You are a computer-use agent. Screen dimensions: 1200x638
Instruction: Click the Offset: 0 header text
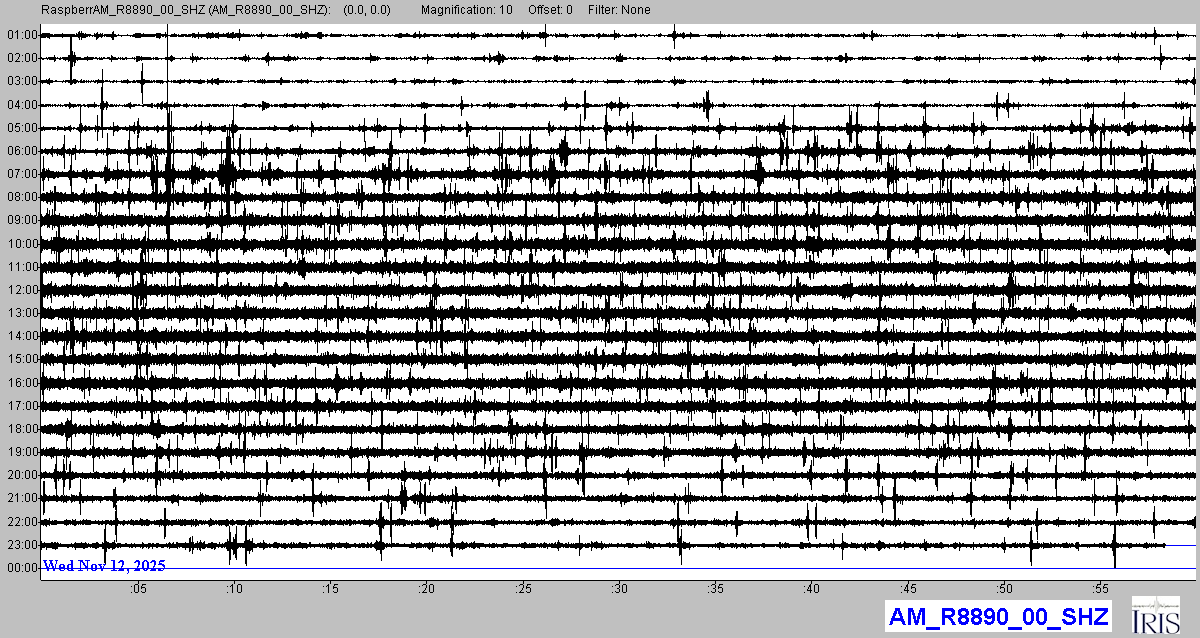[551, 10]
